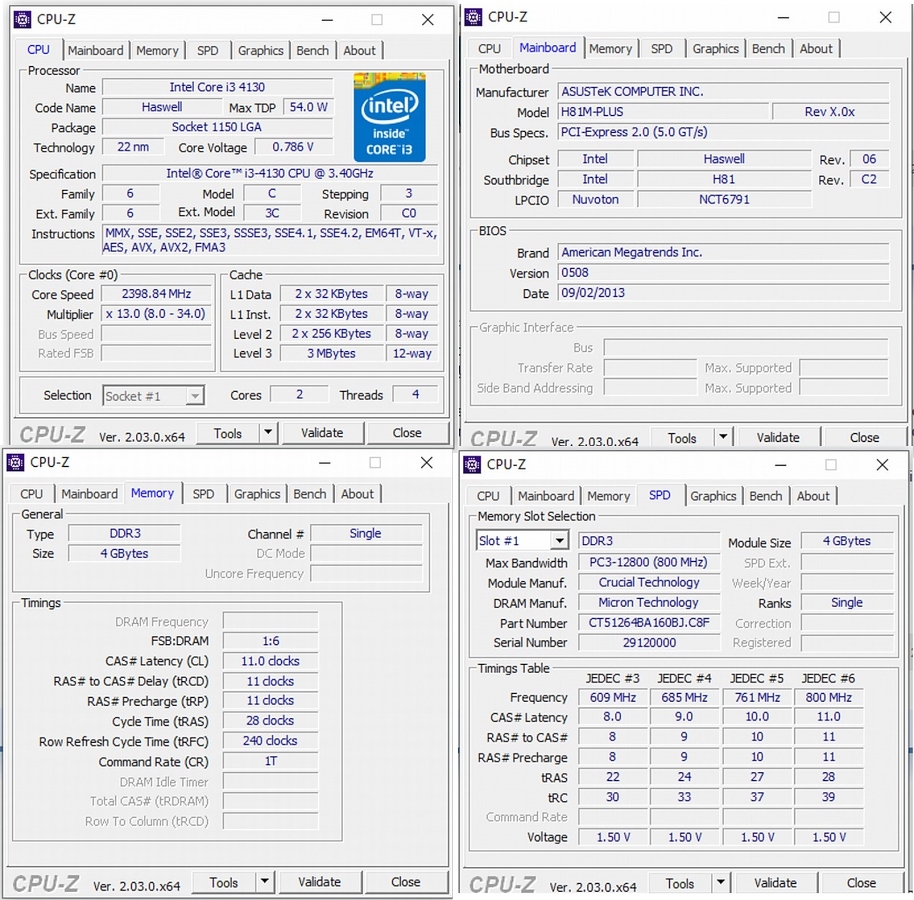Click the BIOS Date value 09/02/2013
Screen dimensions: 914x900
pyautogui.click(x=723, y=293)
